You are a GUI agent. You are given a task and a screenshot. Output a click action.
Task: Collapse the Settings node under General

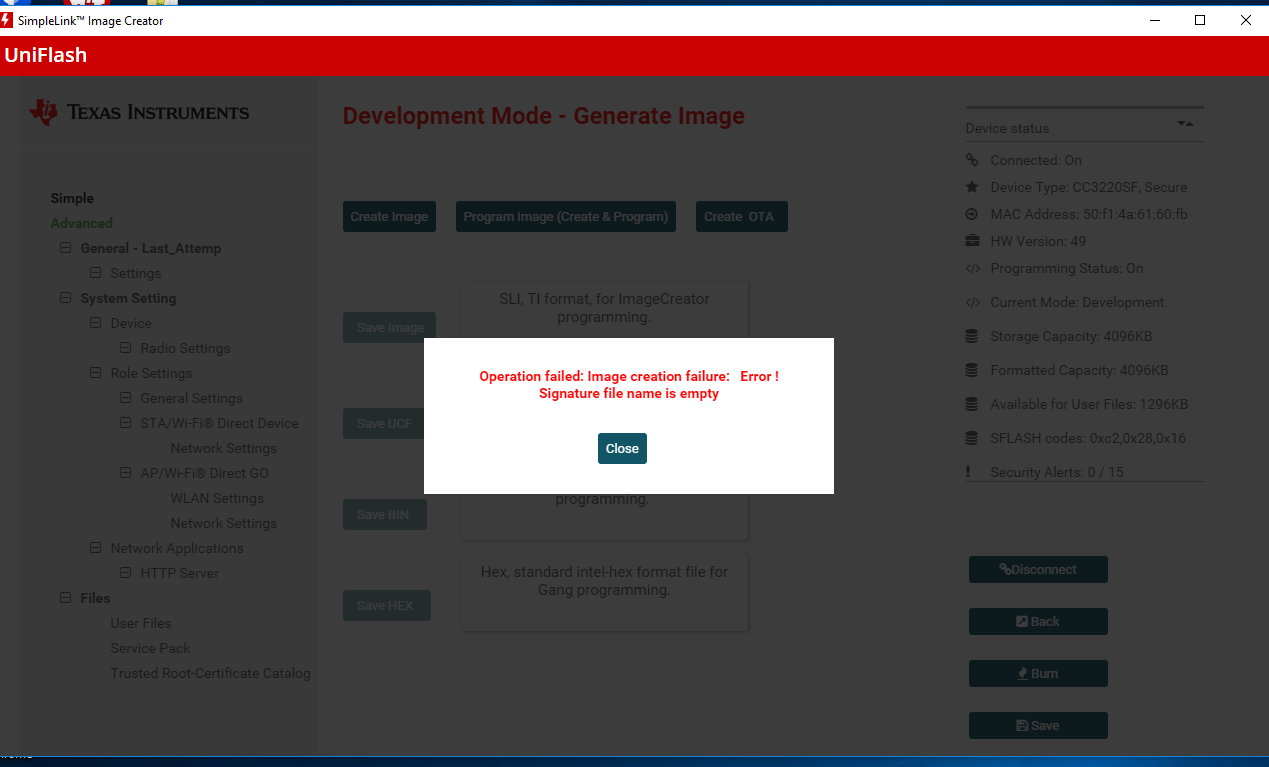(95, 273)
